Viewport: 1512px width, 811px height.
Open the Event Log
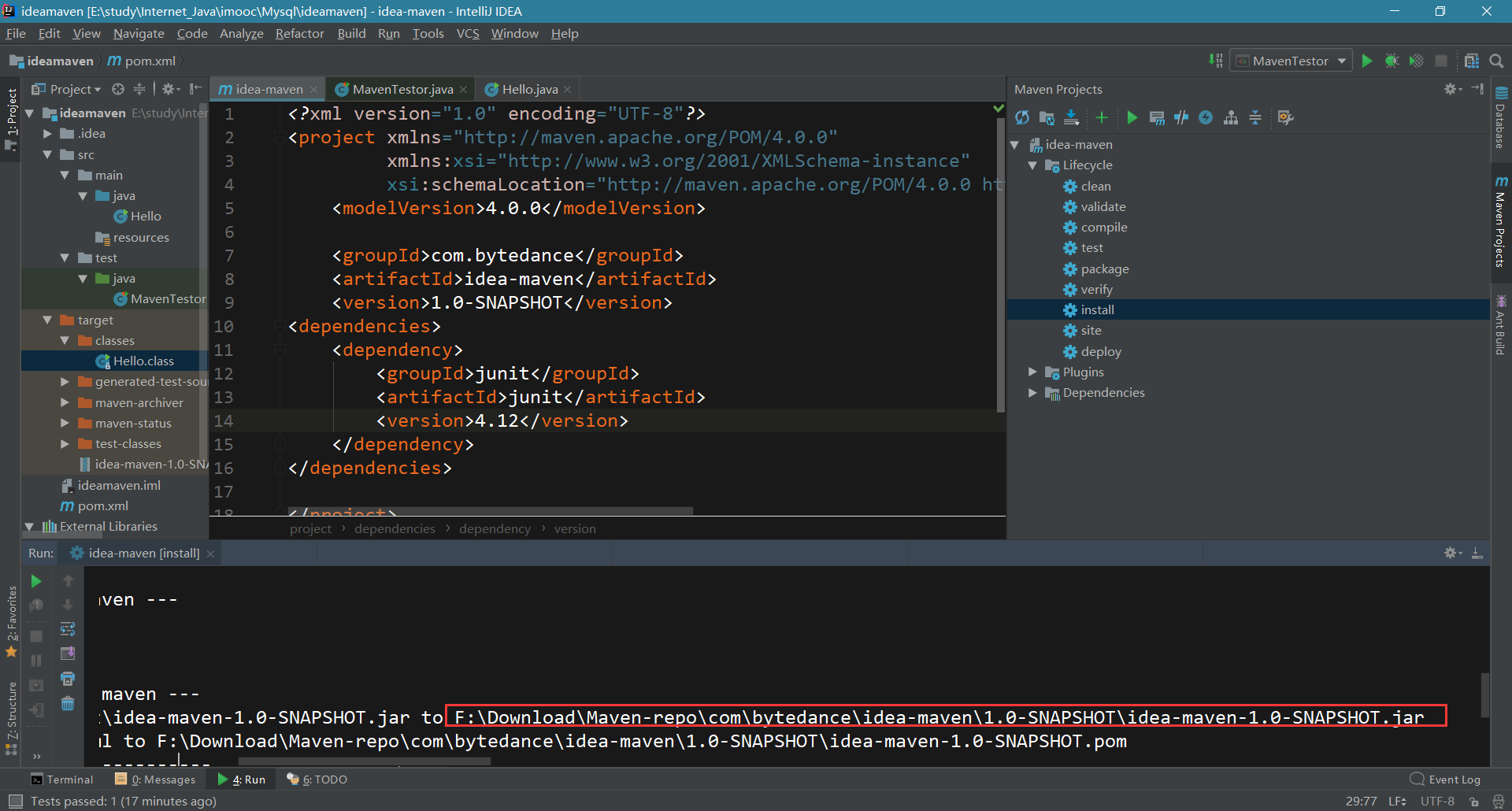click(x=1445, y=780)
